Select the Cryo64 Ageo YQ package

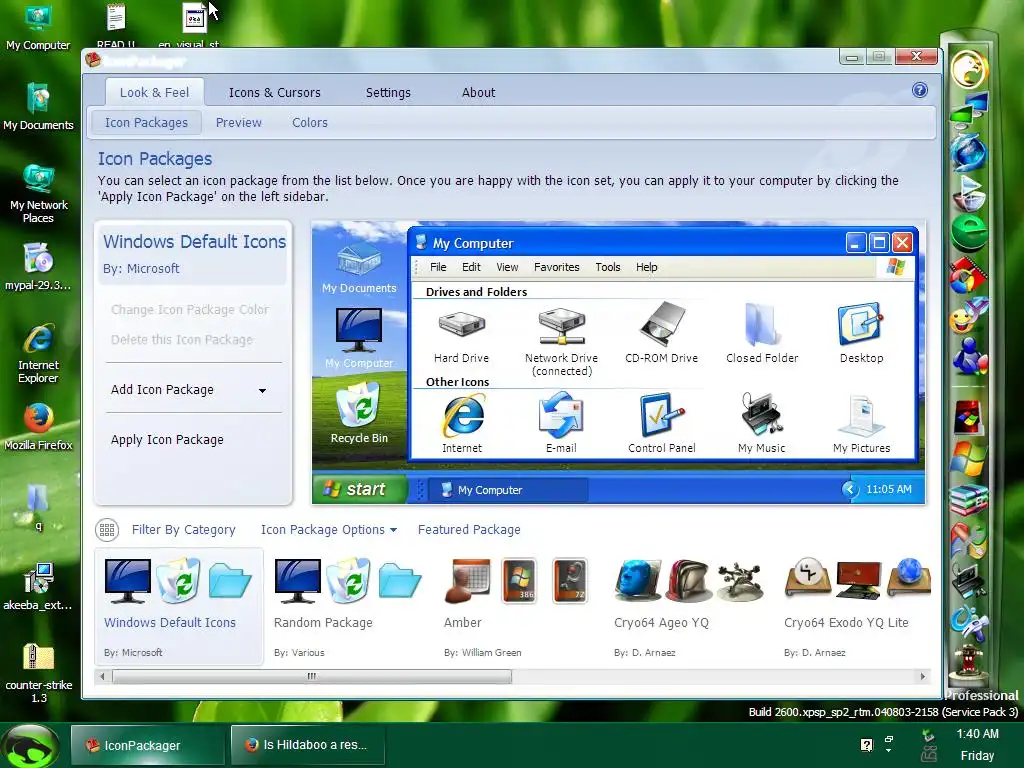click(x=689, y=607)
